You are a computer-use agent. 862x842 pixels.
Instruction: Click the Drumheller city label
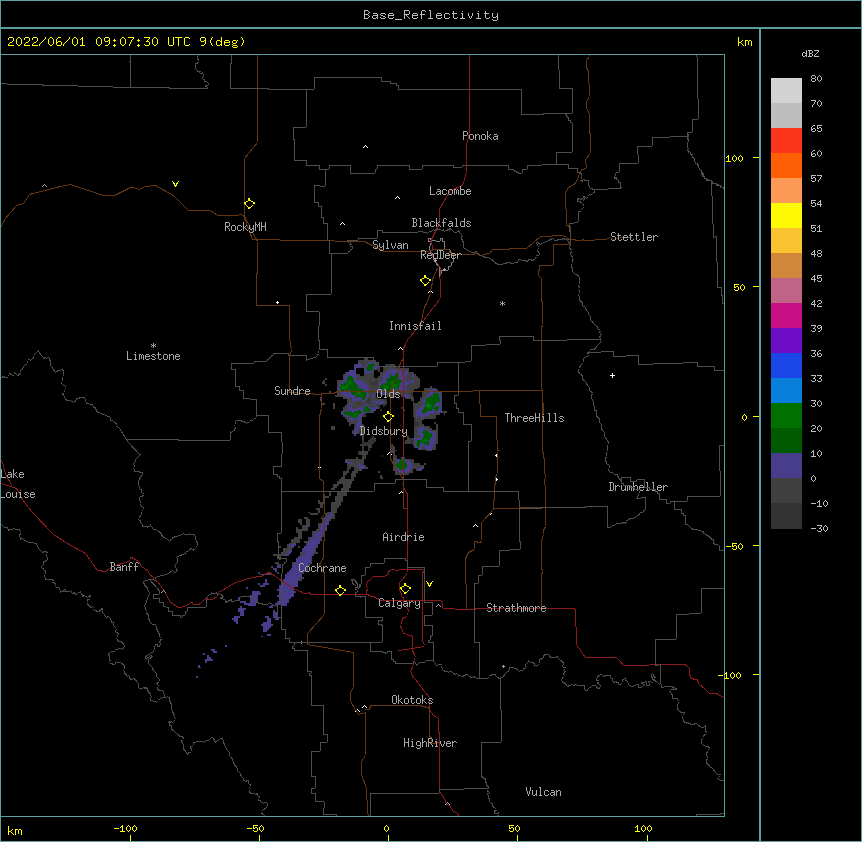tap(638, 487)
